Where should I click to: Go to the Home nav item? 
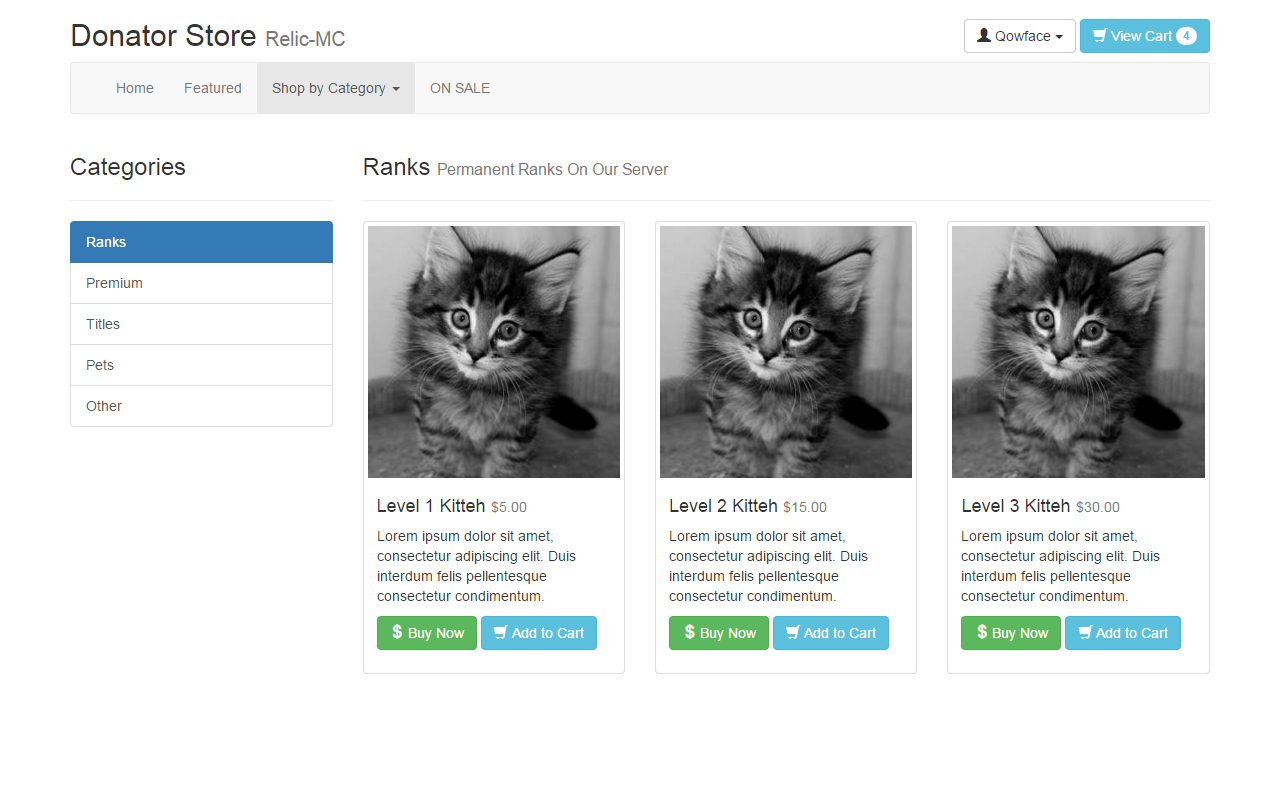tap(135, 88)
